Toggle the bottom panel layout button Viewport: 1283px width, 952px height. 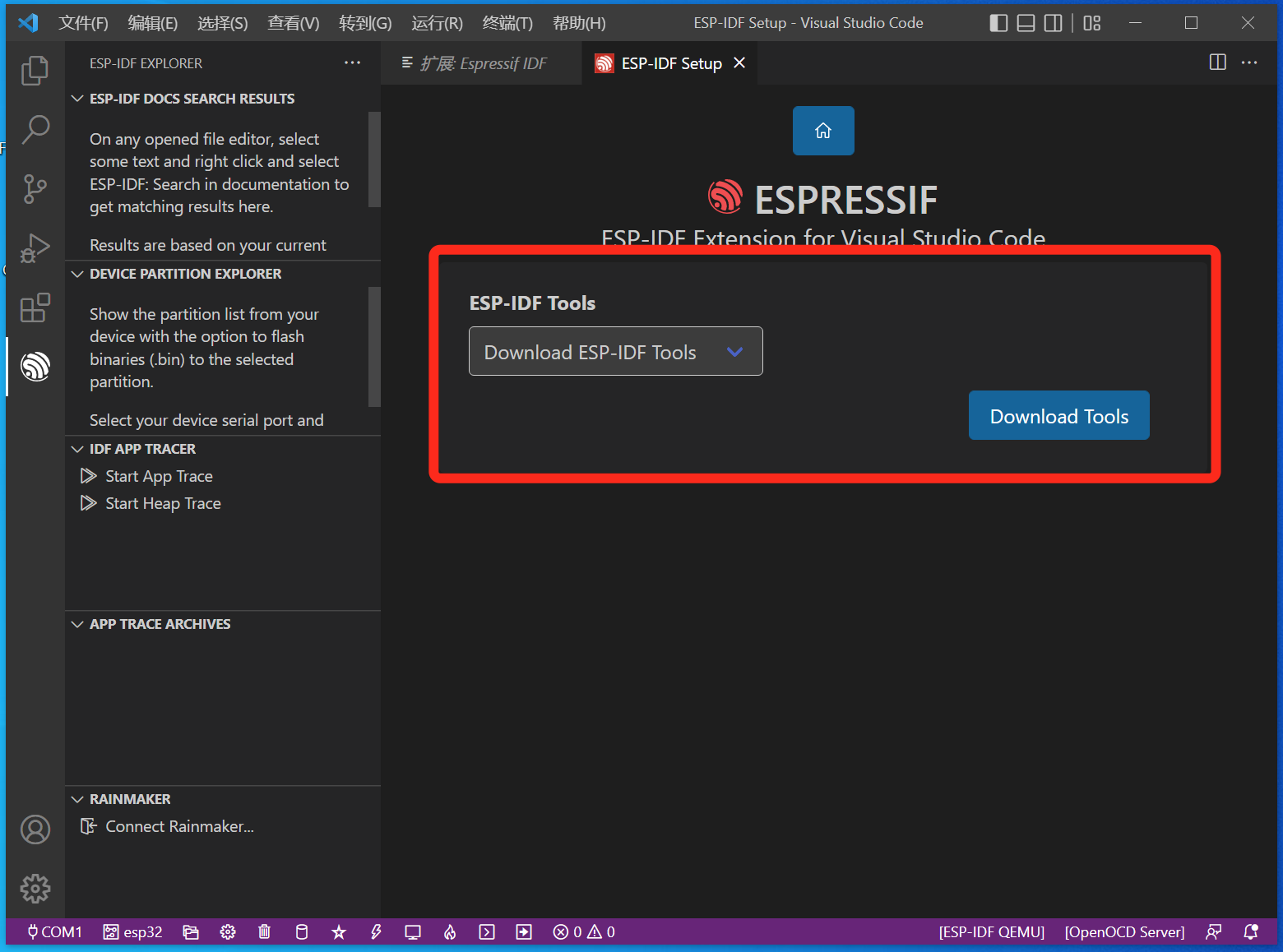[x=1026, y=23]
